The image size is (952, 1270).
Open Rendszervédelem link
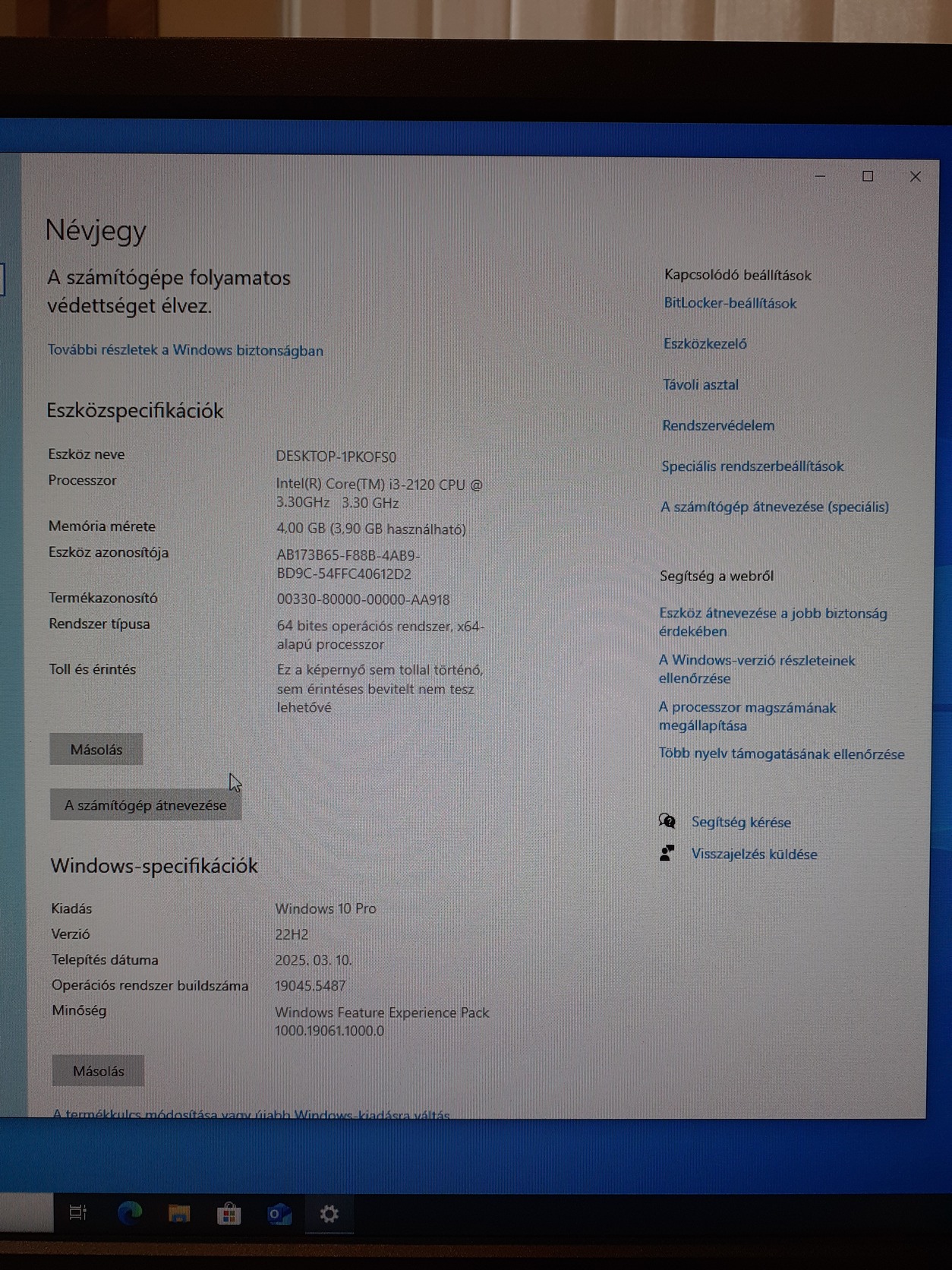(718, 425)
